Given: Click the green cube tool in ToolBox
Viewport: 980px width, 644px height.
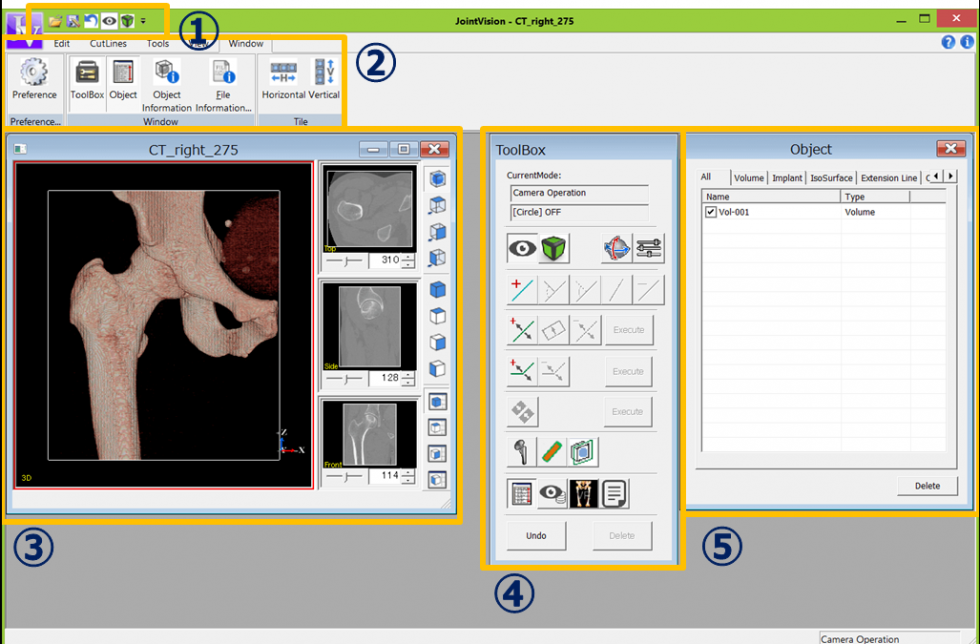Looking at the screenshot, I should point(554,248).
